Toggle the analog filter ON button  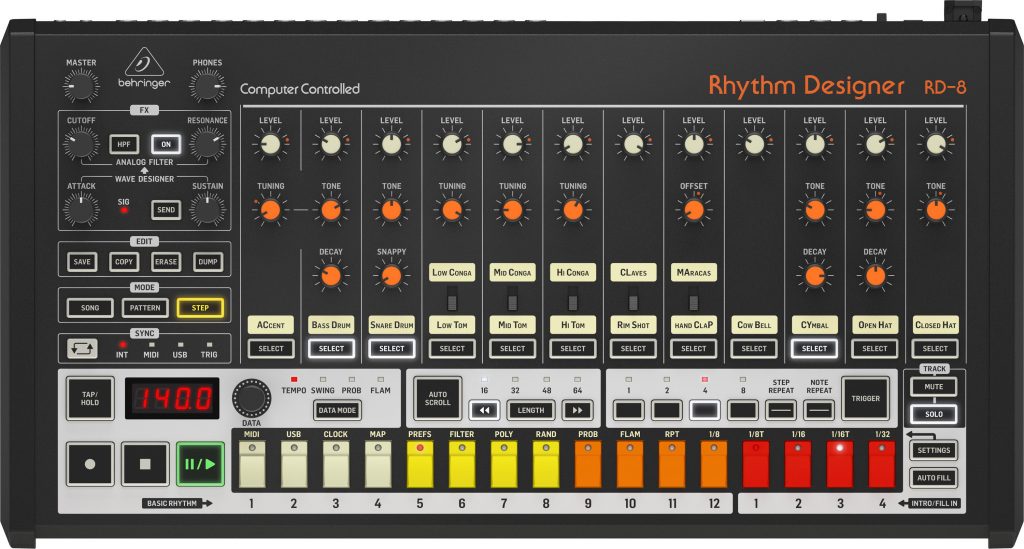pyautogui.click(x=165, y=144)
